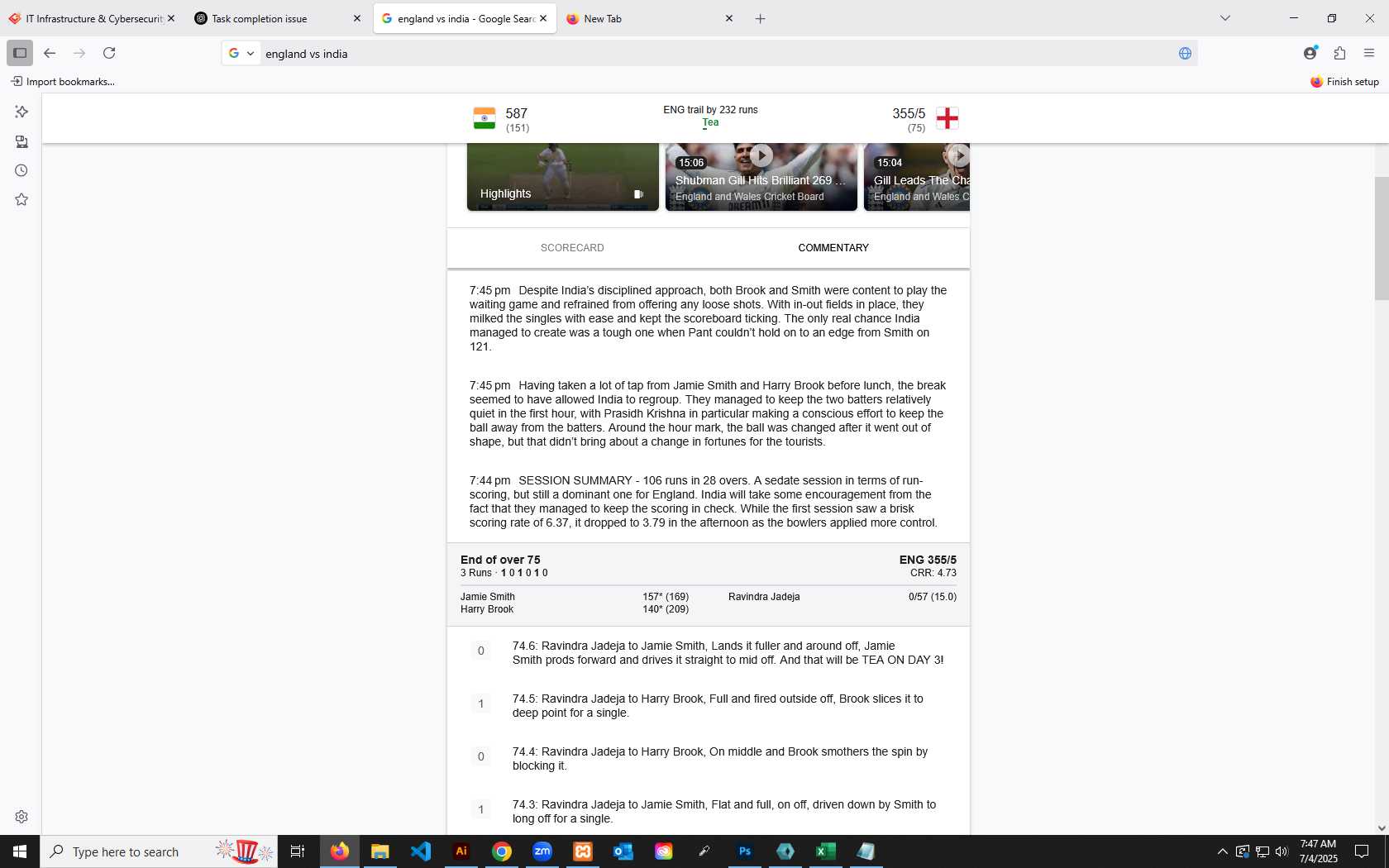Show hidden system tray icons
Screen dimensions: 1389x868
tap(1223, 851)
